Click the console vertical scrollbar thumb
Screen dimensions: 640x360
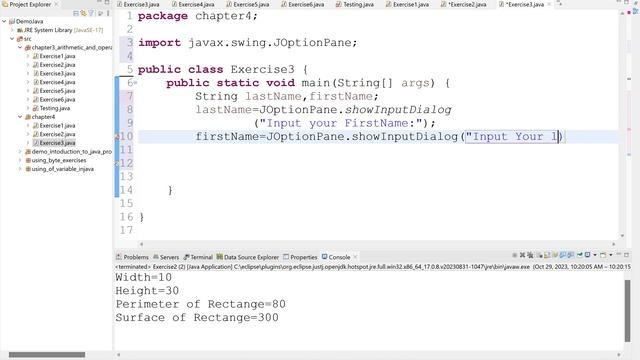coord(627,311)
